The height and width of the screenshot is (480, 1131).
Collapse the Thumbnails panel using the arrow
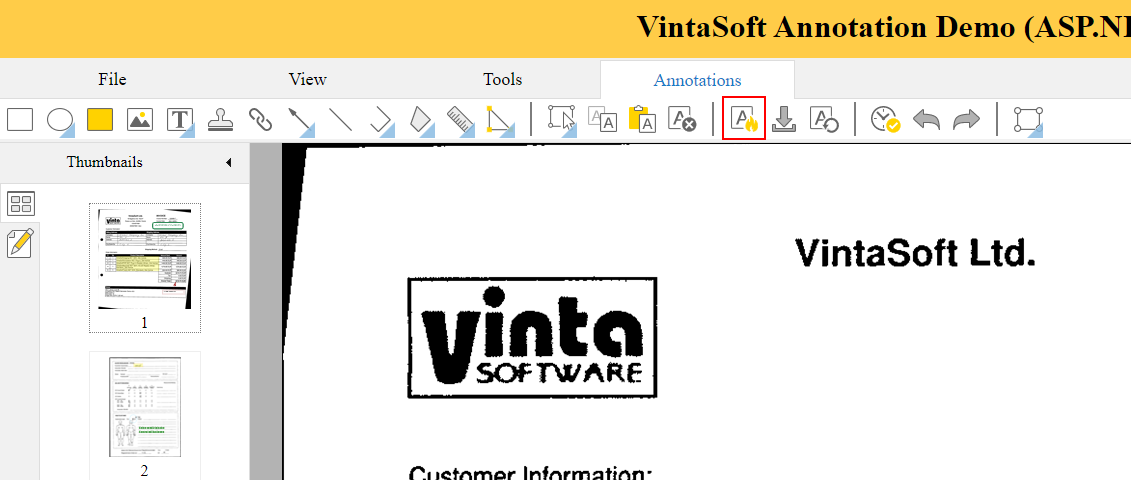pos(229,162)
